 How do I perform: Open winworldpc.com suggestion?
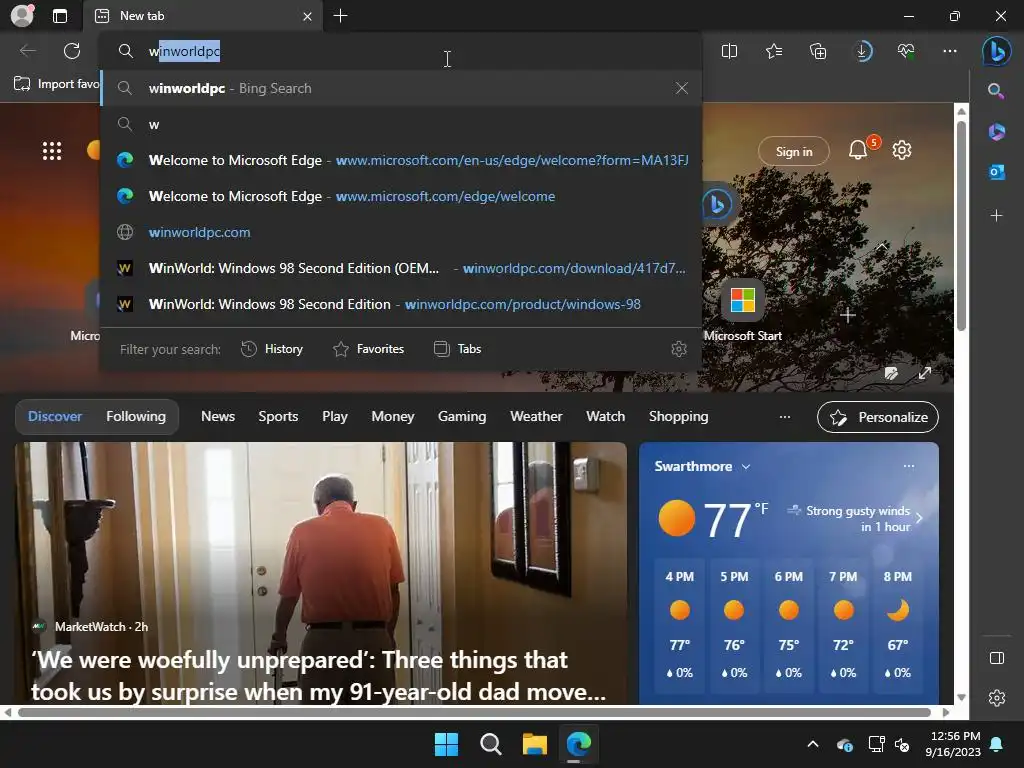click(402, 232)
